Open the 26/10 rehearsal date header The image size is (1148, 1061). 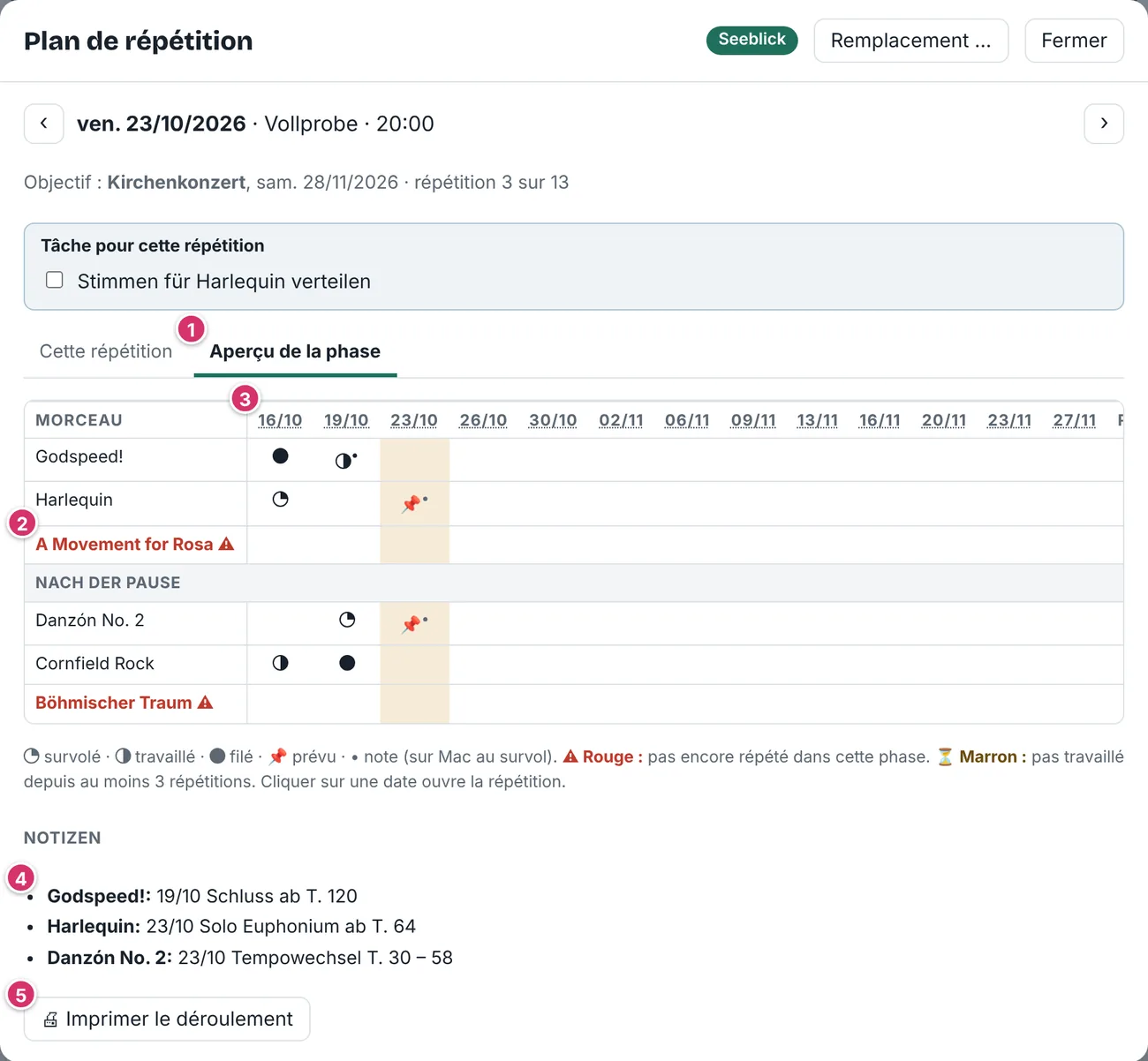coord(483,420)
